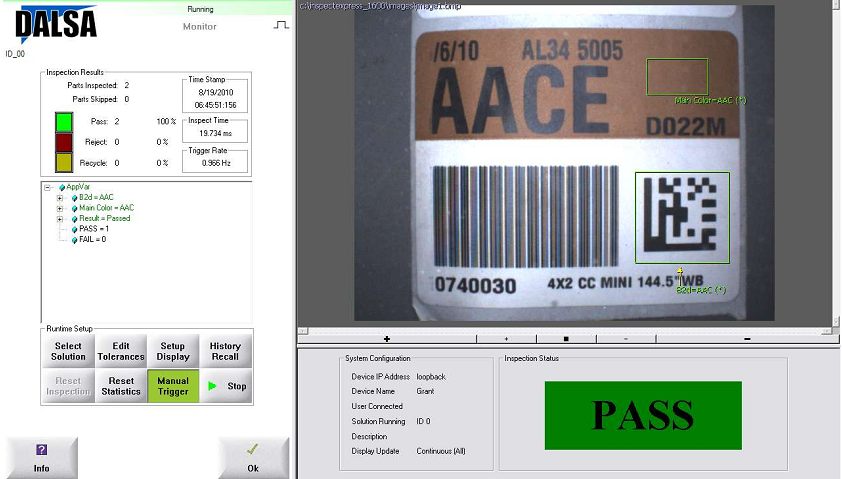Image resolution: width=842 pixels, height=479 pixels.
Task: Fire the Manual Trigger button
Action: 173,386
